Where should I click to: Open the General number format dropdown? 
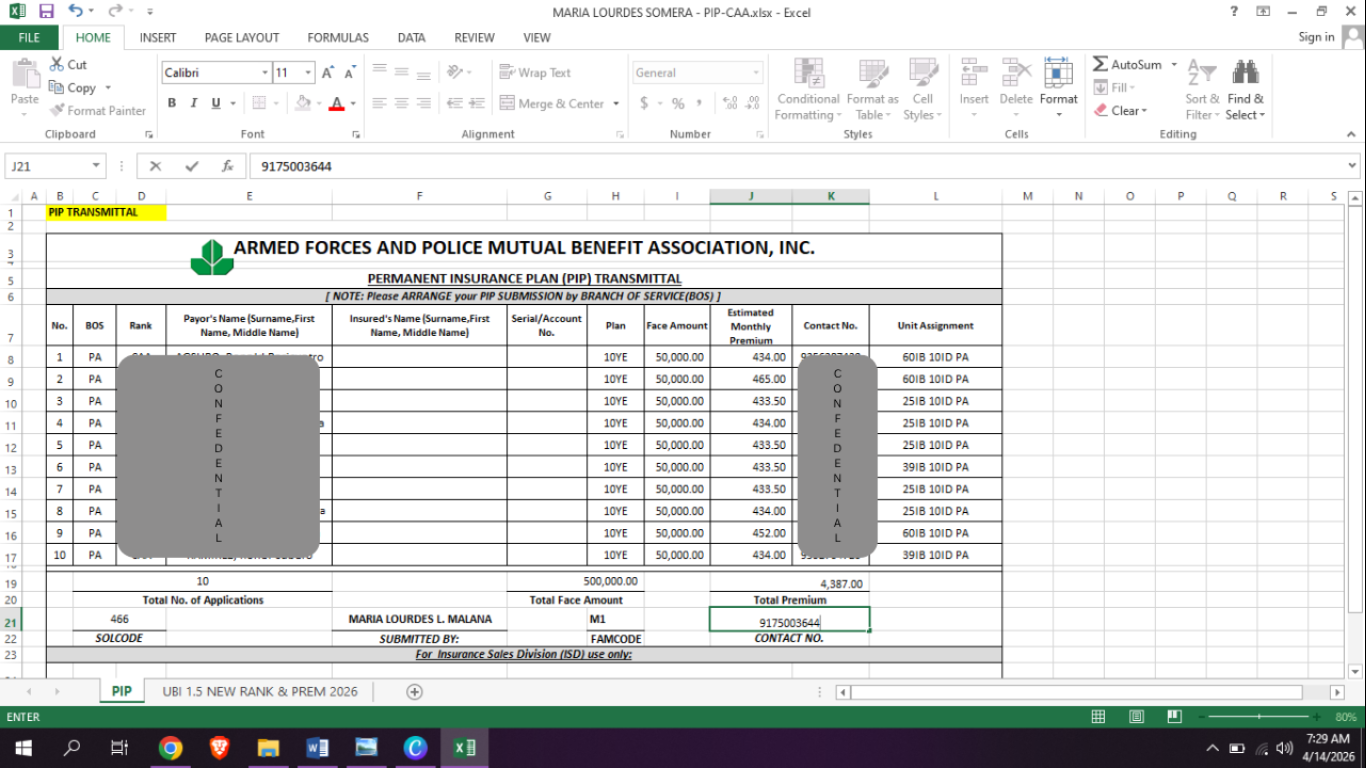click(756, 73)
